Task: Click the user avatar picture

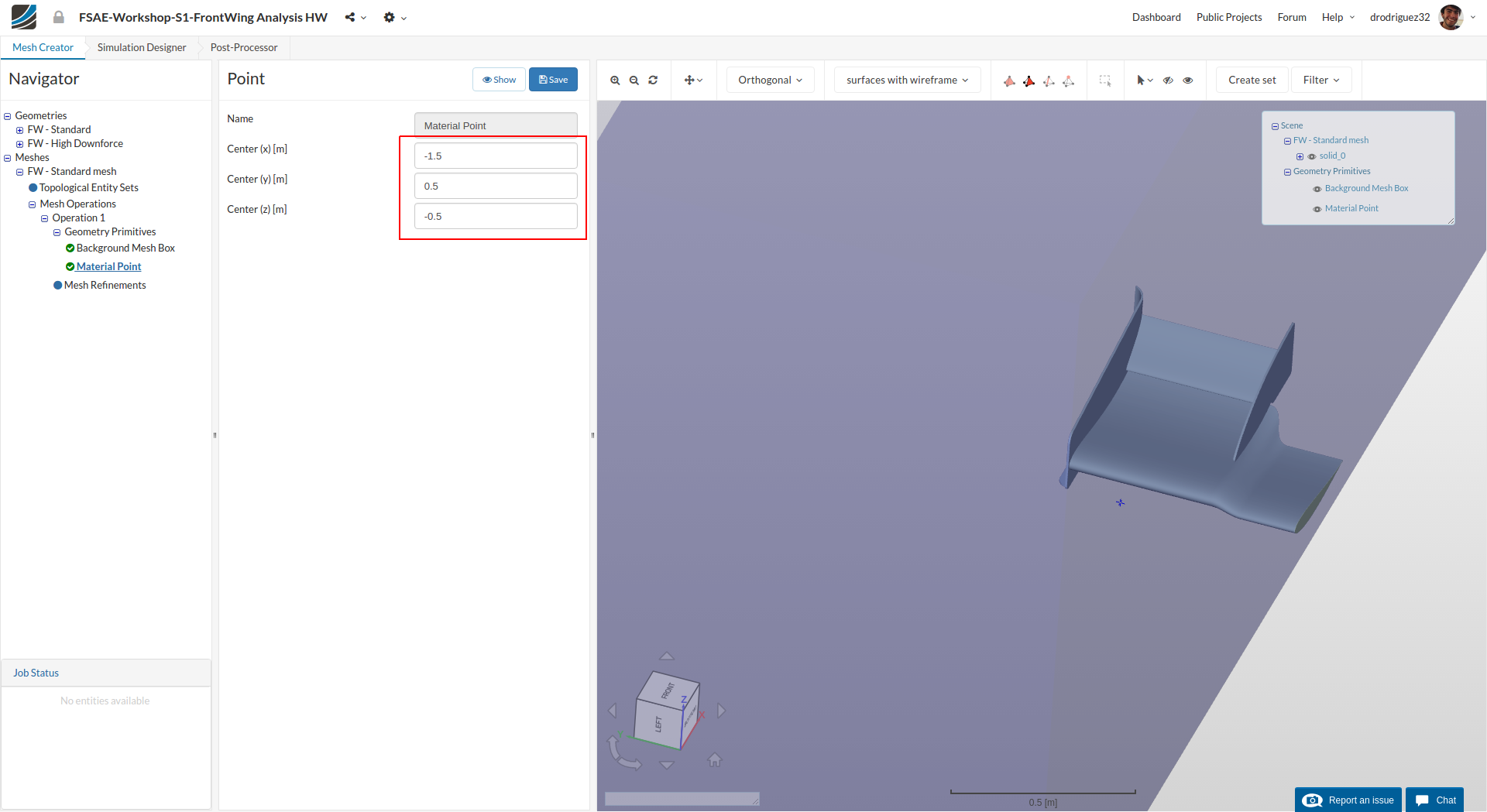Action: pyautogui.click(x=1451, y=17)
